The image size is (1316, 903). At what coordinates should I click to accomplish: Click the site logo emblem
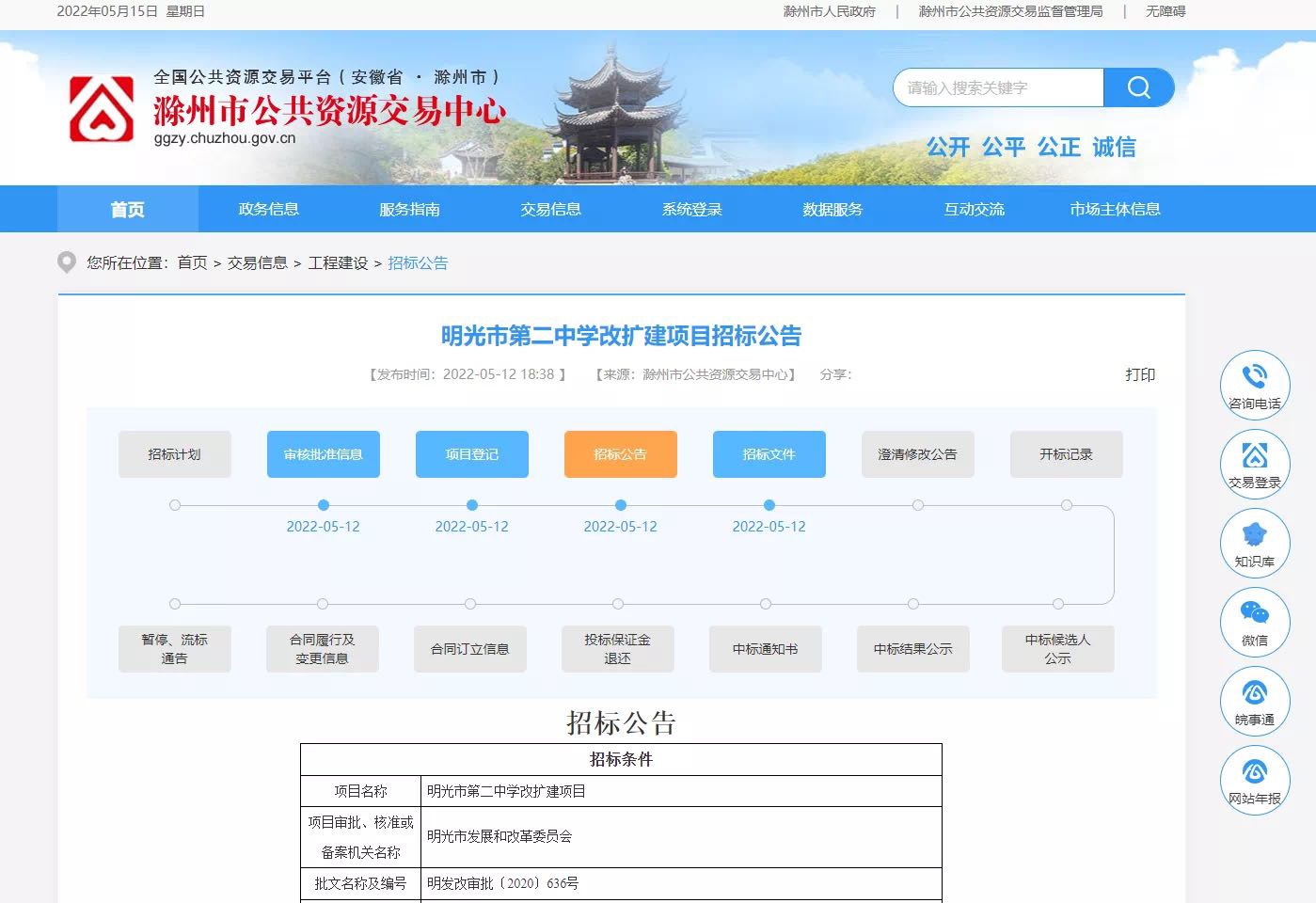click(102, 110)
